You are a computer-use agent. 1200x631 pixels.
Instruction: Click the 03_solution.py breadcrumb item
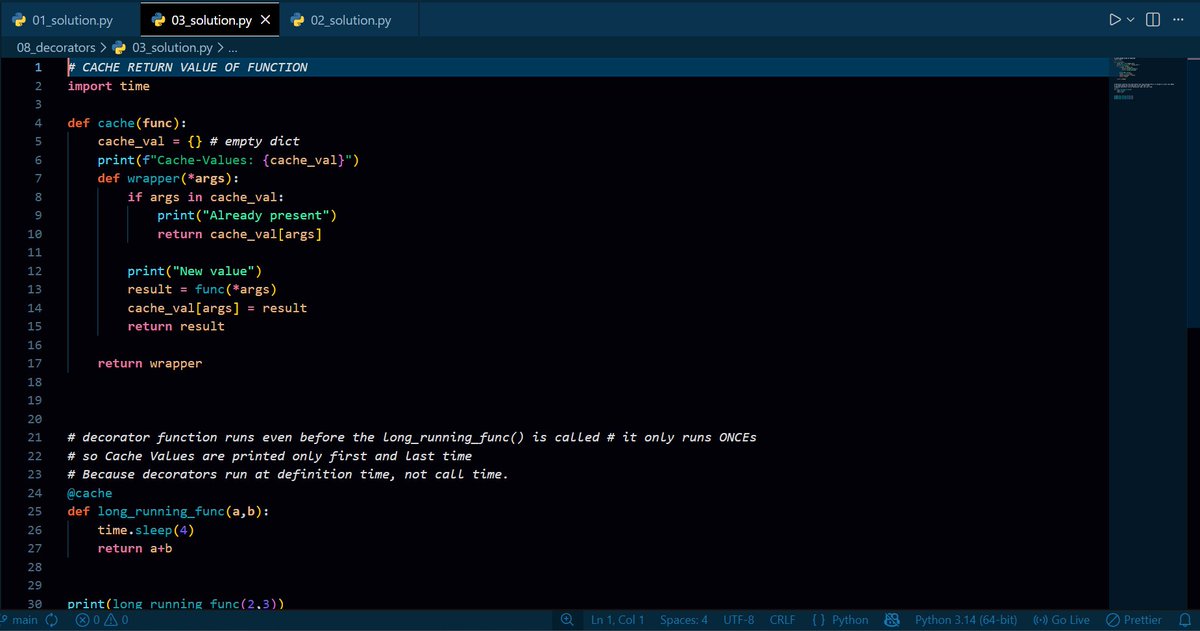tap(172, 47)
